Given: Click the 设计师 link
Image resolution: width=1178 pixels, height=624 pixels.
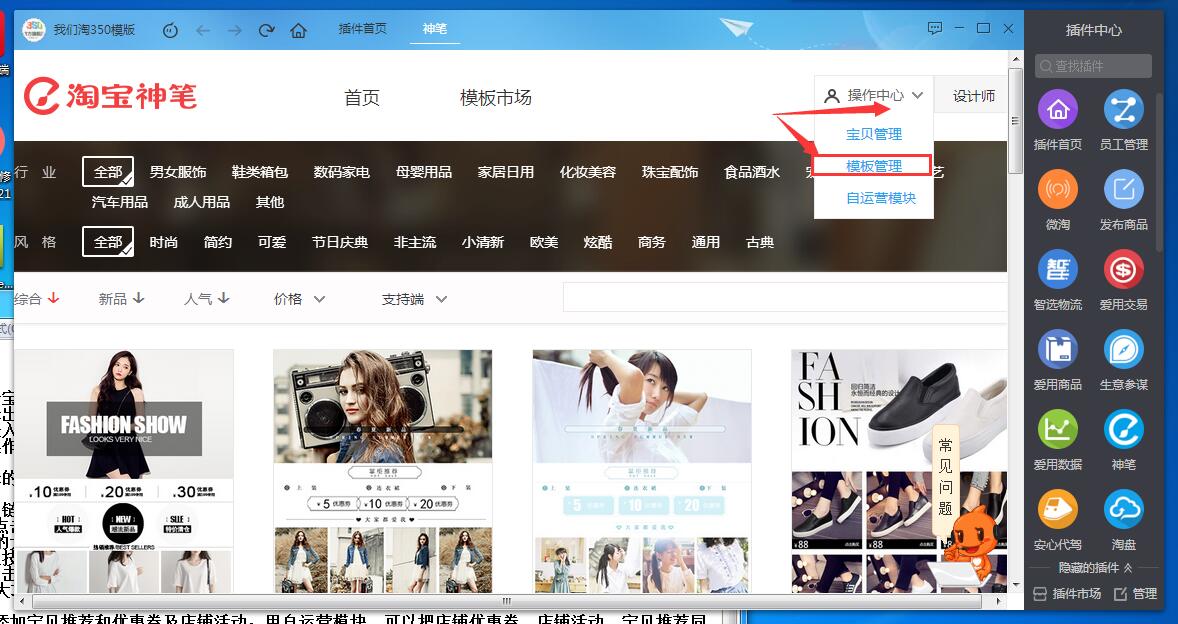Looking at the screenshot, I should pos(974,96).
